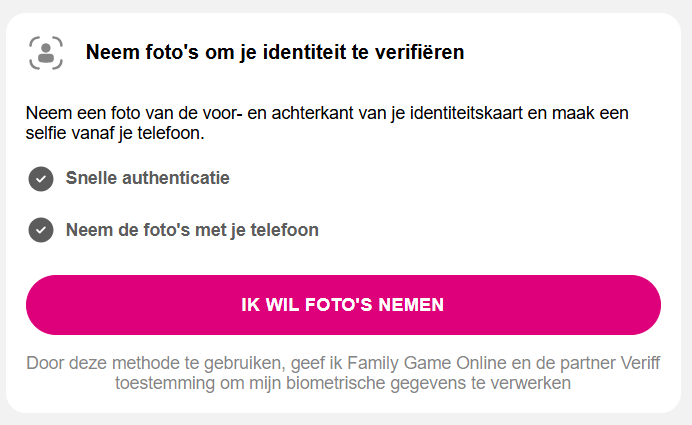
Task: Click the checkmark beside Neem de foto's met je telefoon
Action: click(41, 230)
